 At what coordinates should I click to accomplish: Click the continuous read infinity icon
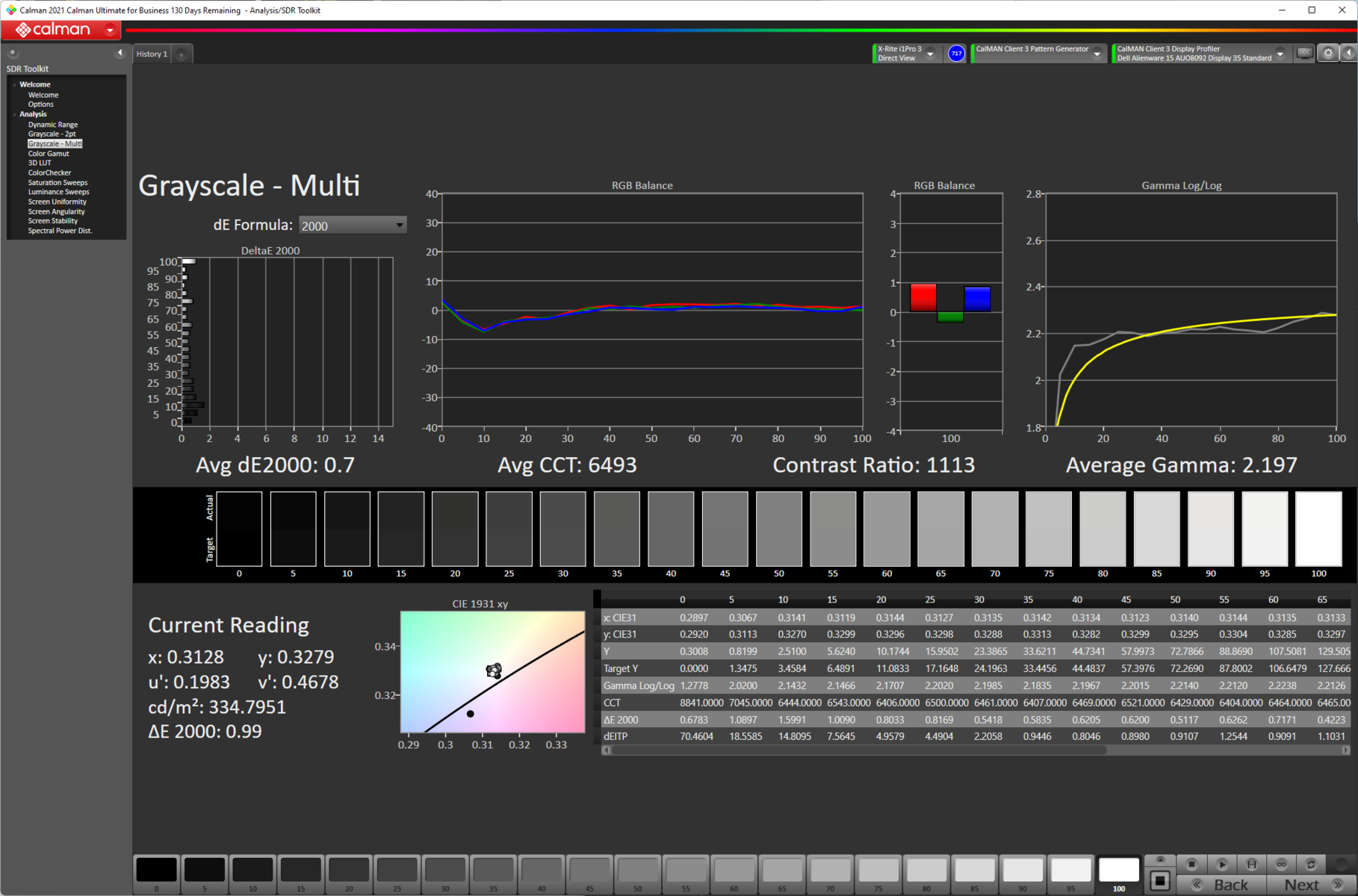pos(1281,864)
